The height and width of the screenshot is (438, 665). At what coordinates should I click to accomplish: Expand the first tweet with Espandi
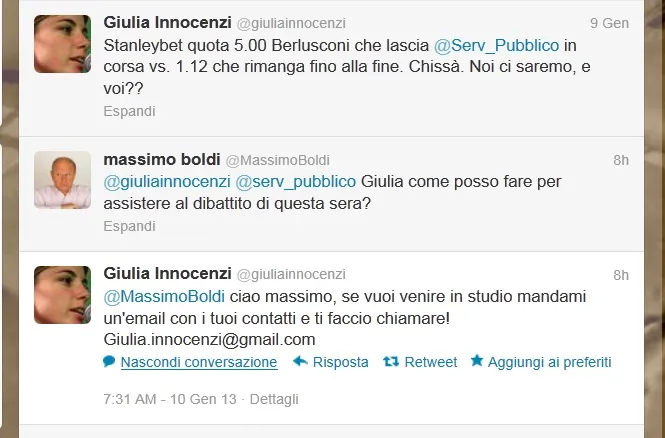(x=129, y=112)
